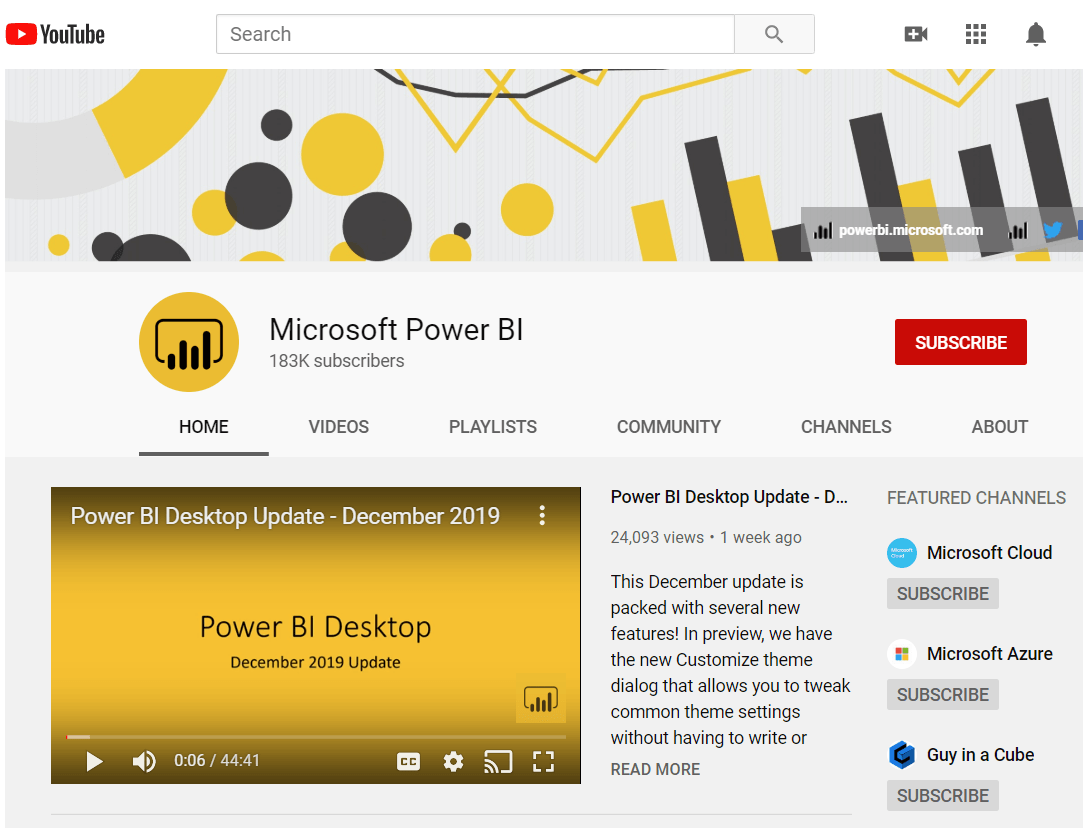Viewport: 1083px width, 828px height.
Task: Enable closed captions on the video
Action: click(x=408, y=761)
